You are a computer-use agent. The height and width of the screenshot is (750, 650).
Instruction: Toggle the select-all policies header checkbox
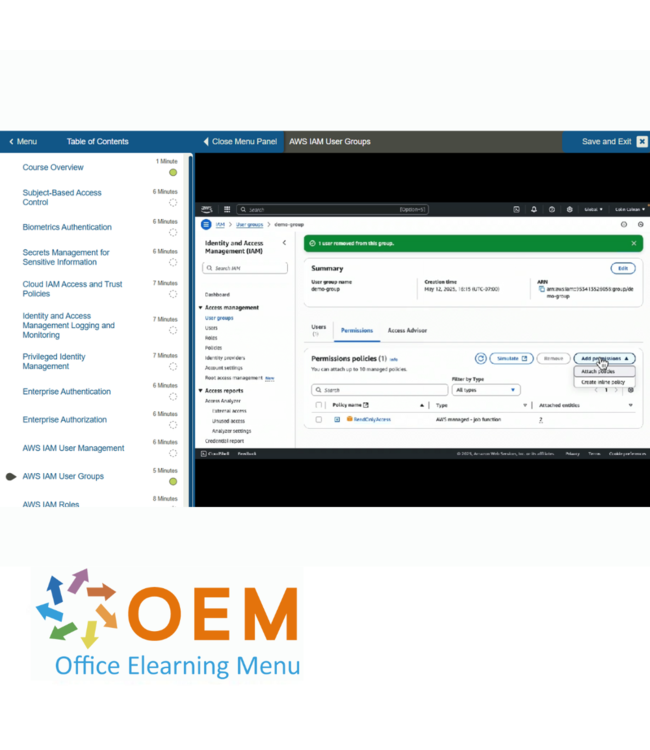pos(319,405)
